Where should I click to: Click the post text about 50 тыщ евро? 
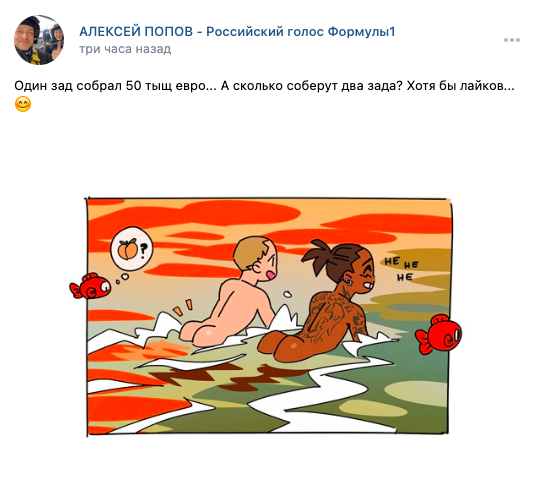[x=264, y=86]
